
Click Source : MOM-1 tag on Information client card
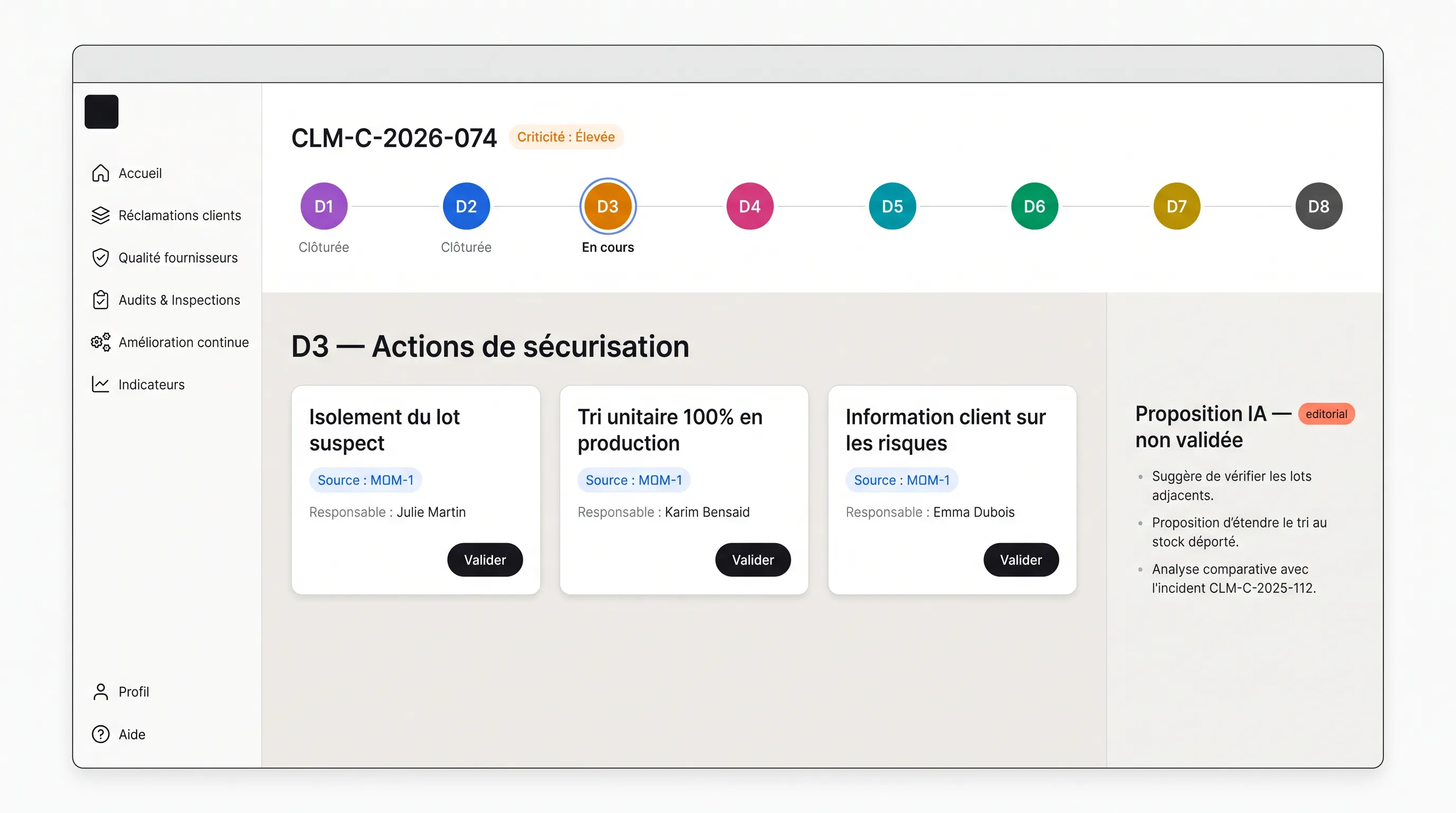click(902, 480)
